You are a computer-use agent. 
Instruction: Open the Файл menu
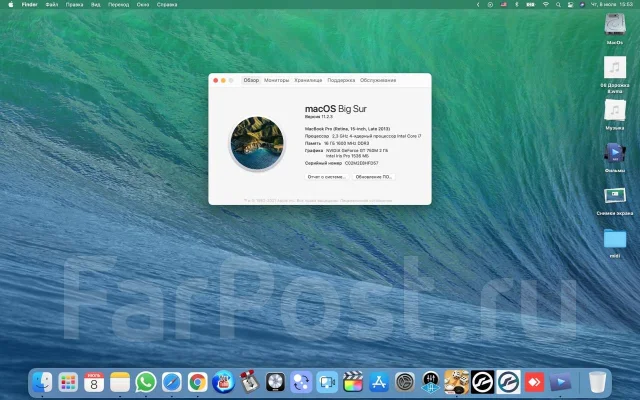(52, 4)
